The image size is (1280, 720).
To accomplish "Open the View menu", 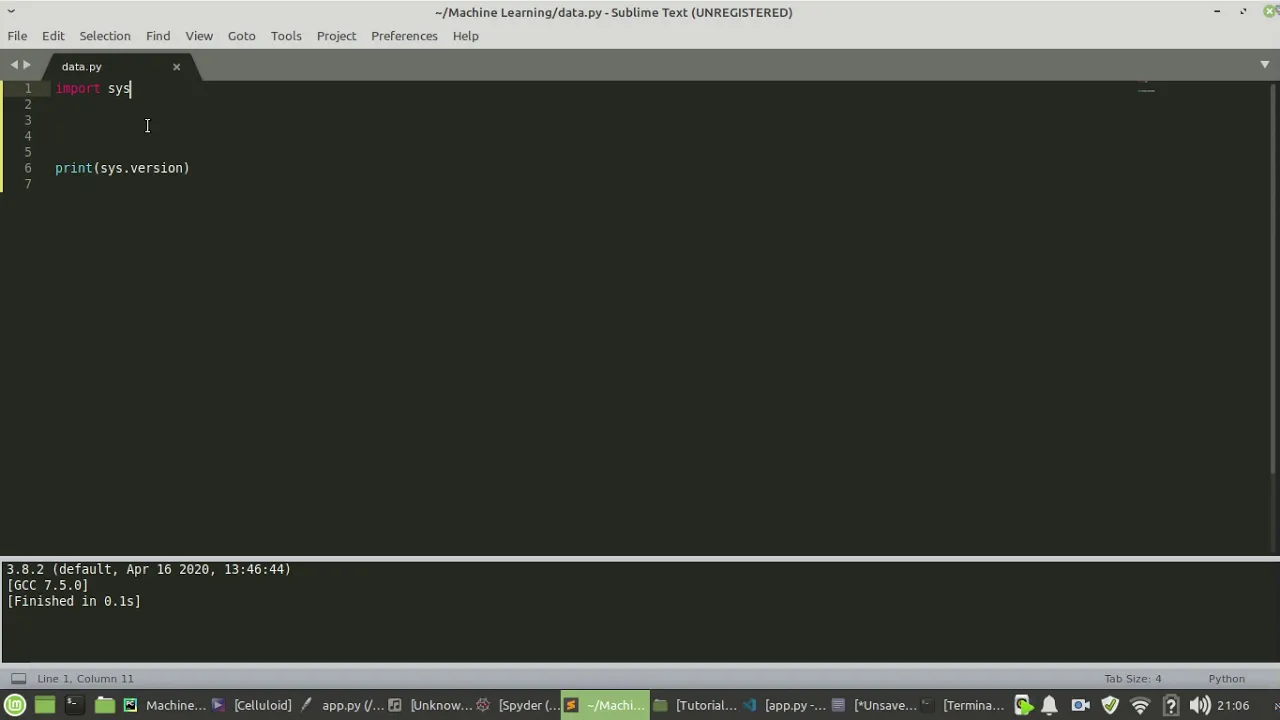I will click(199, 36).
